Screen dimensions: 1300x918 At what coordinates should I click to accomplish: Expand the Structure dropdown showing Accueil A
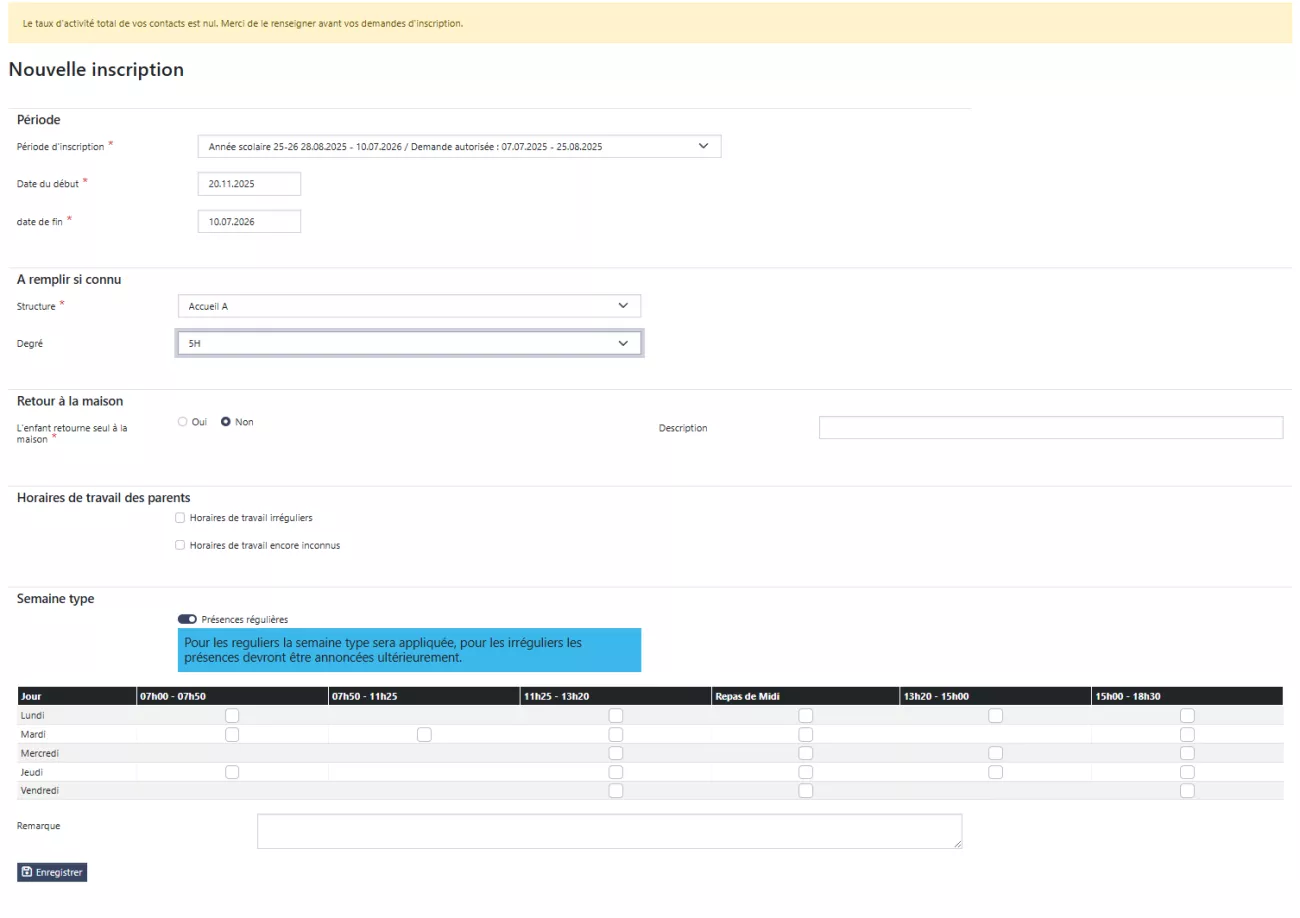408,306
